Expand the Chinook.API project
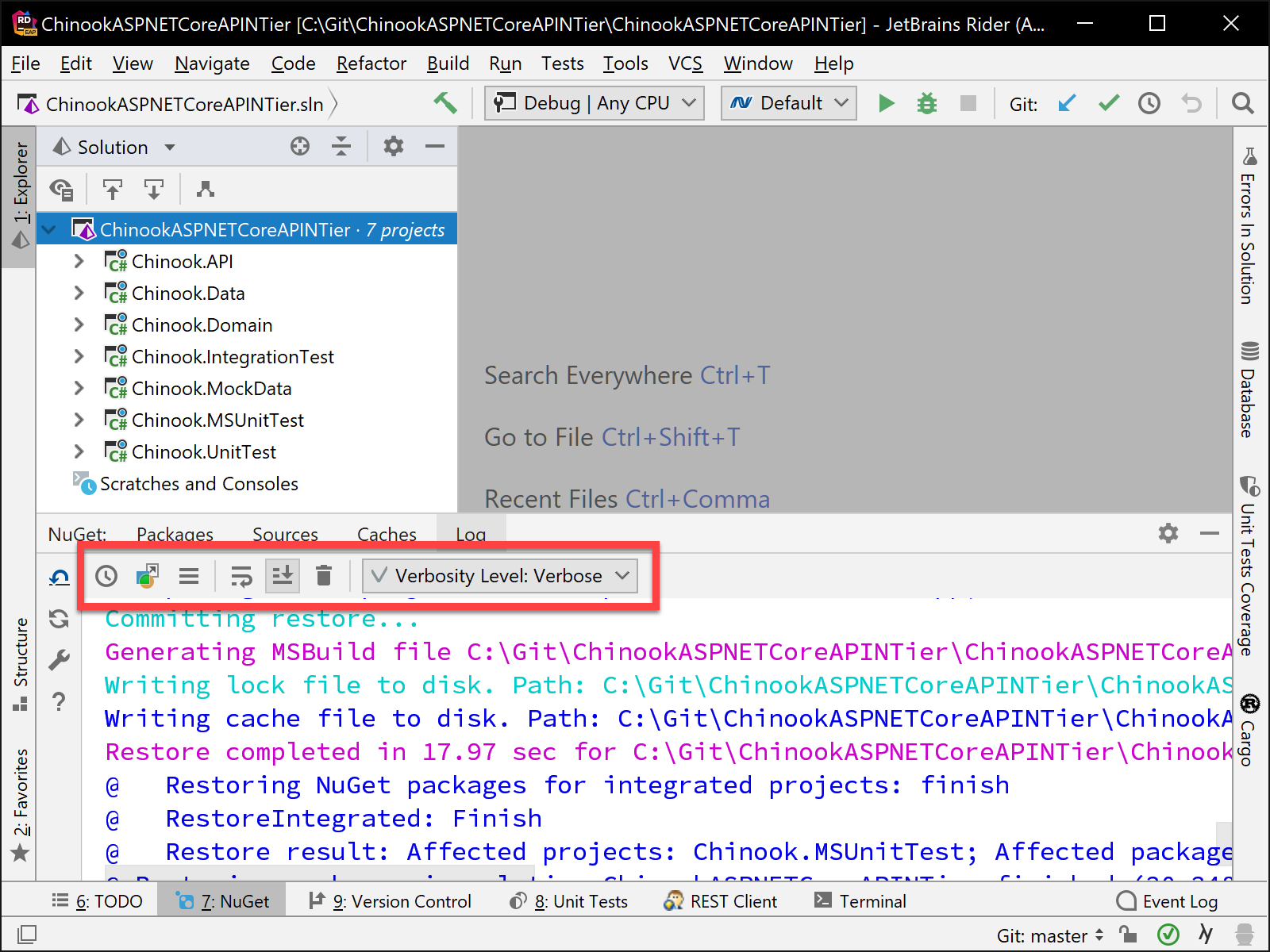Screen dimensions: 1270x952 79,261
